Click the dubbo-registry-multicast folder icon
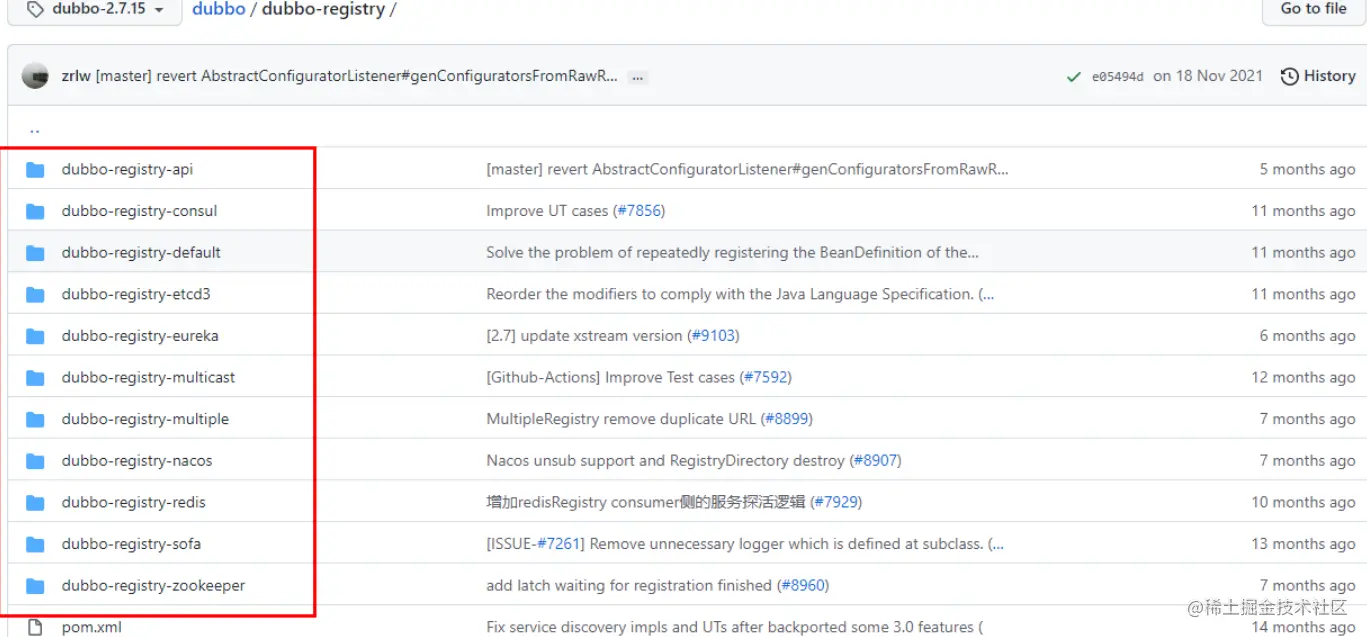Viewport: 1367px width, 637px height. (x=35, y=378)
